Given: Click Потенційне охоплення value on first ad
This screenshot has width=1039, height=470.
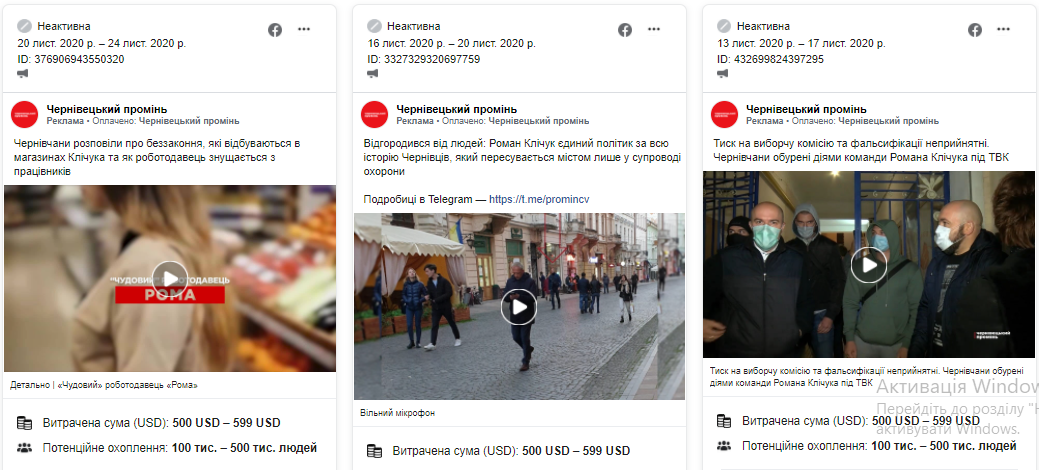Looking at the screenshot, I should coord(245,448).
